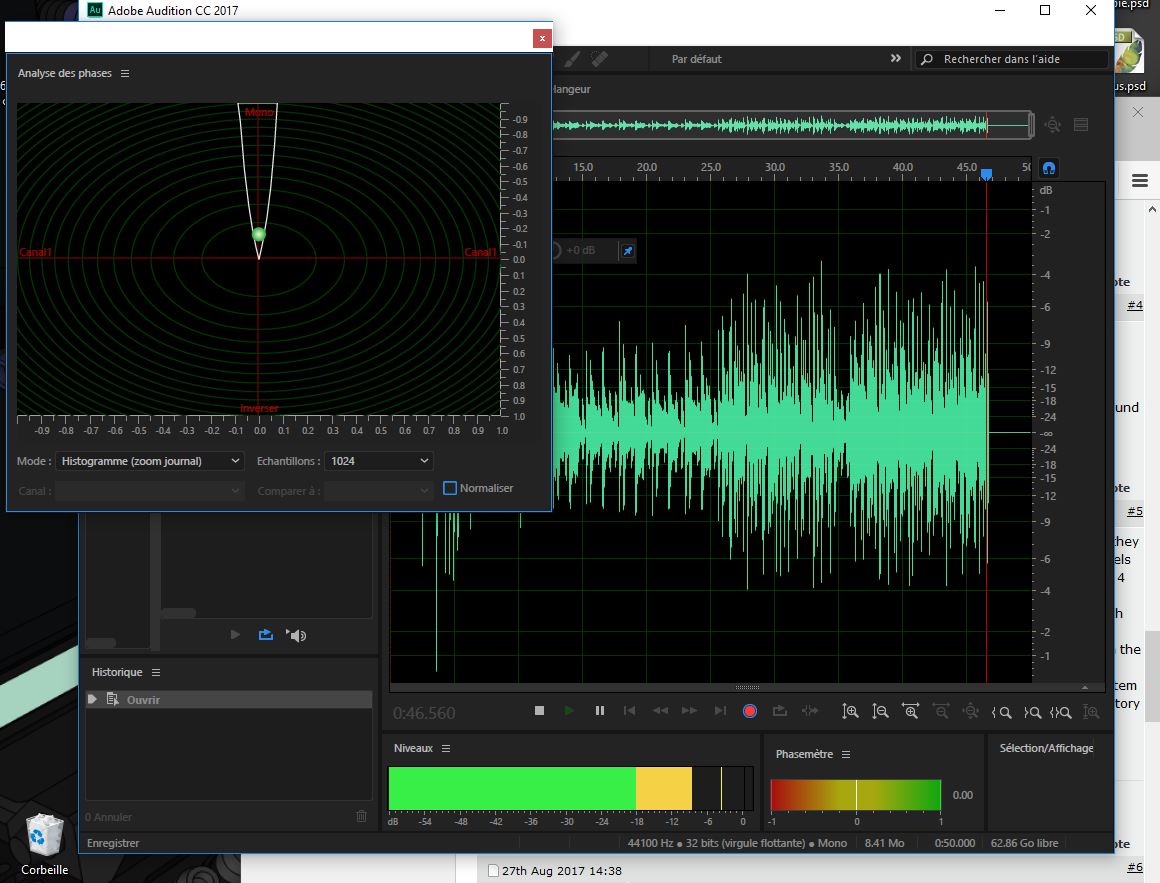Screen dimensions: 1160x883
Task: Toggle the blue loop playback icon
Action: pyautogui.click(x=265, y=634)
